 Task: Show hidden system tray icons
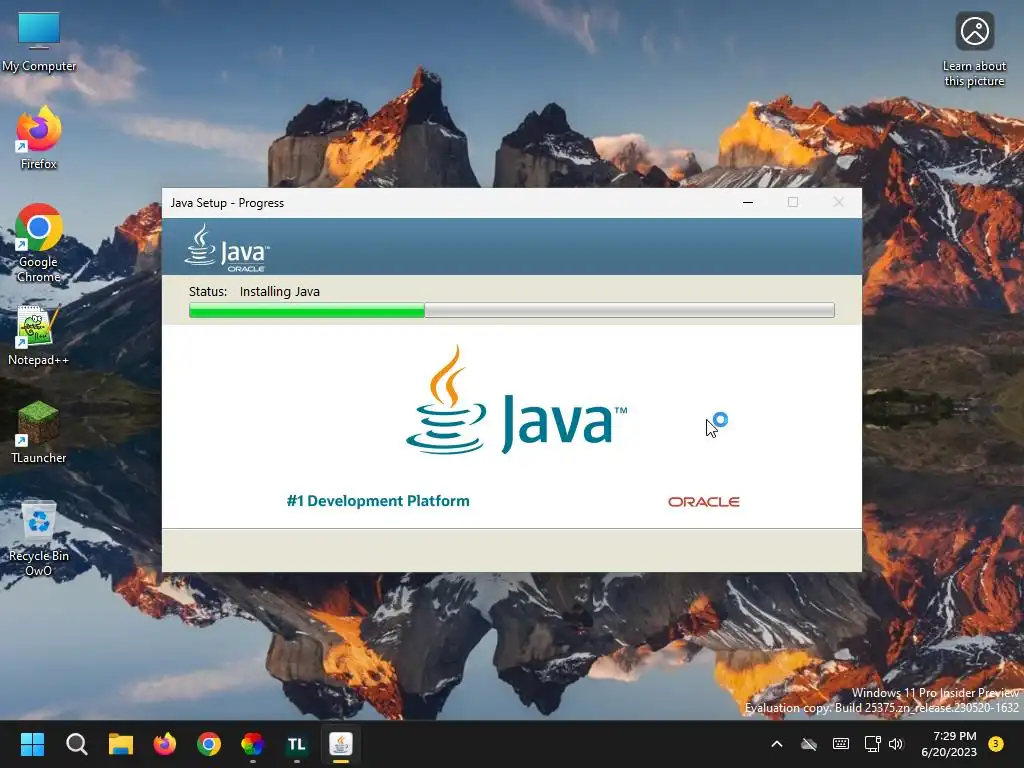click(777, 744)
